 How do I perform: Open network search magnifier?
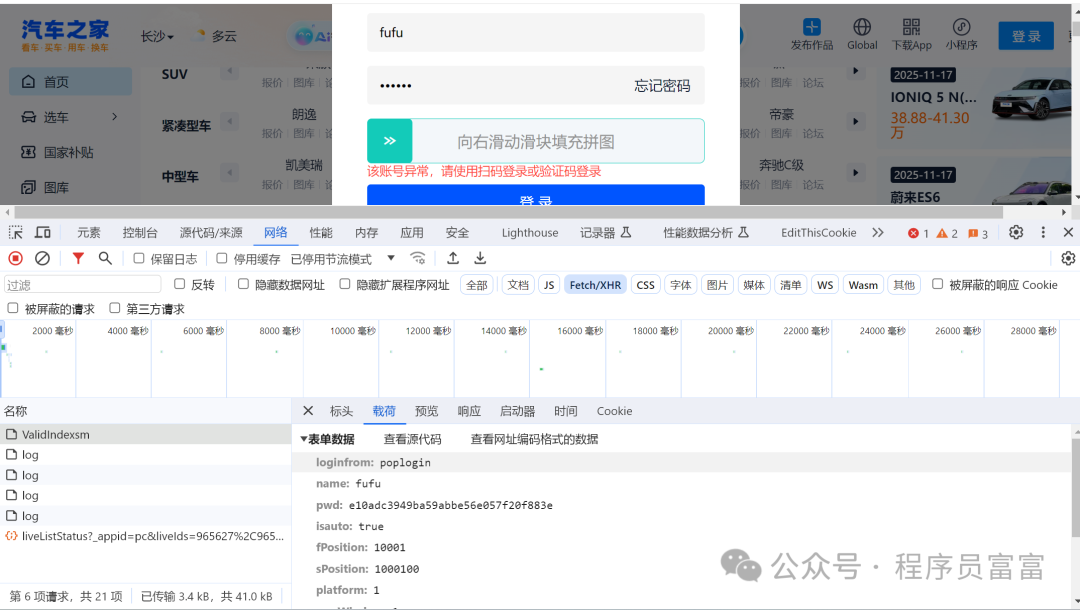[105, 258]
